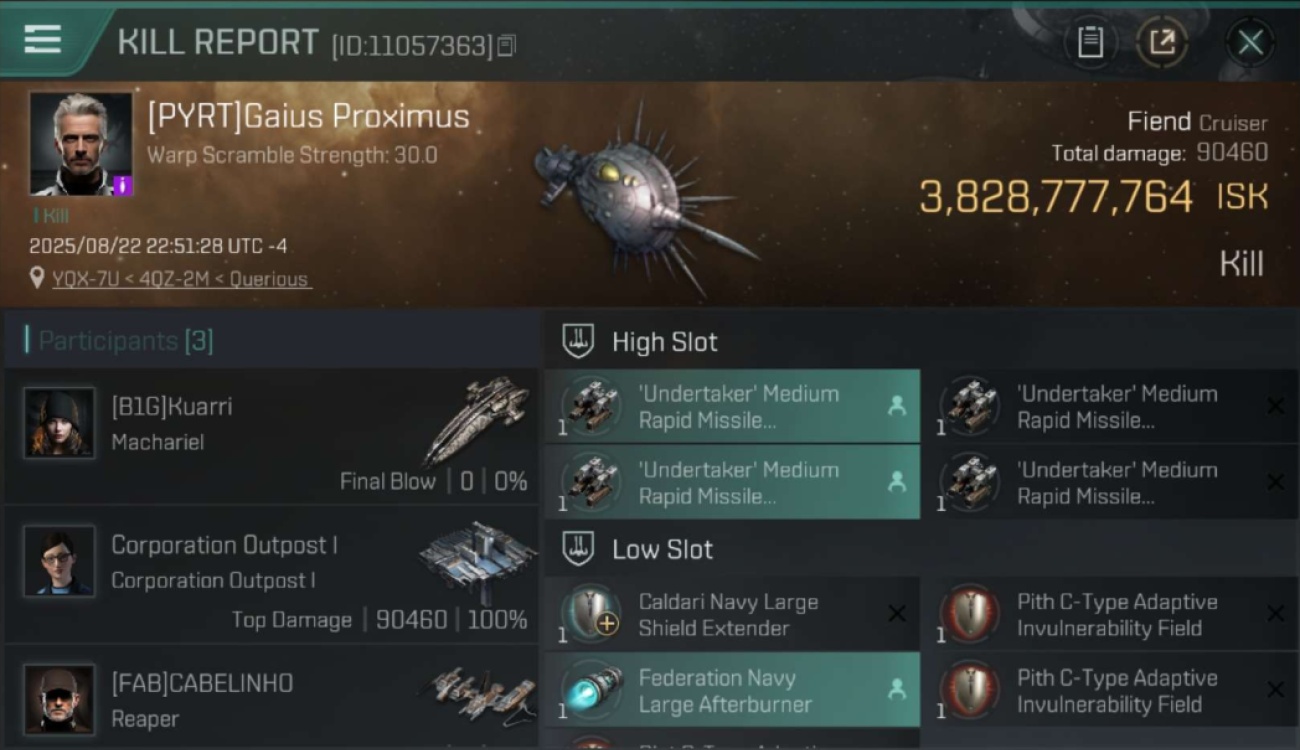1300x750 pixels.
Task: Click the X on the first Pith C-Type field
Action: tap(1275, 614)
